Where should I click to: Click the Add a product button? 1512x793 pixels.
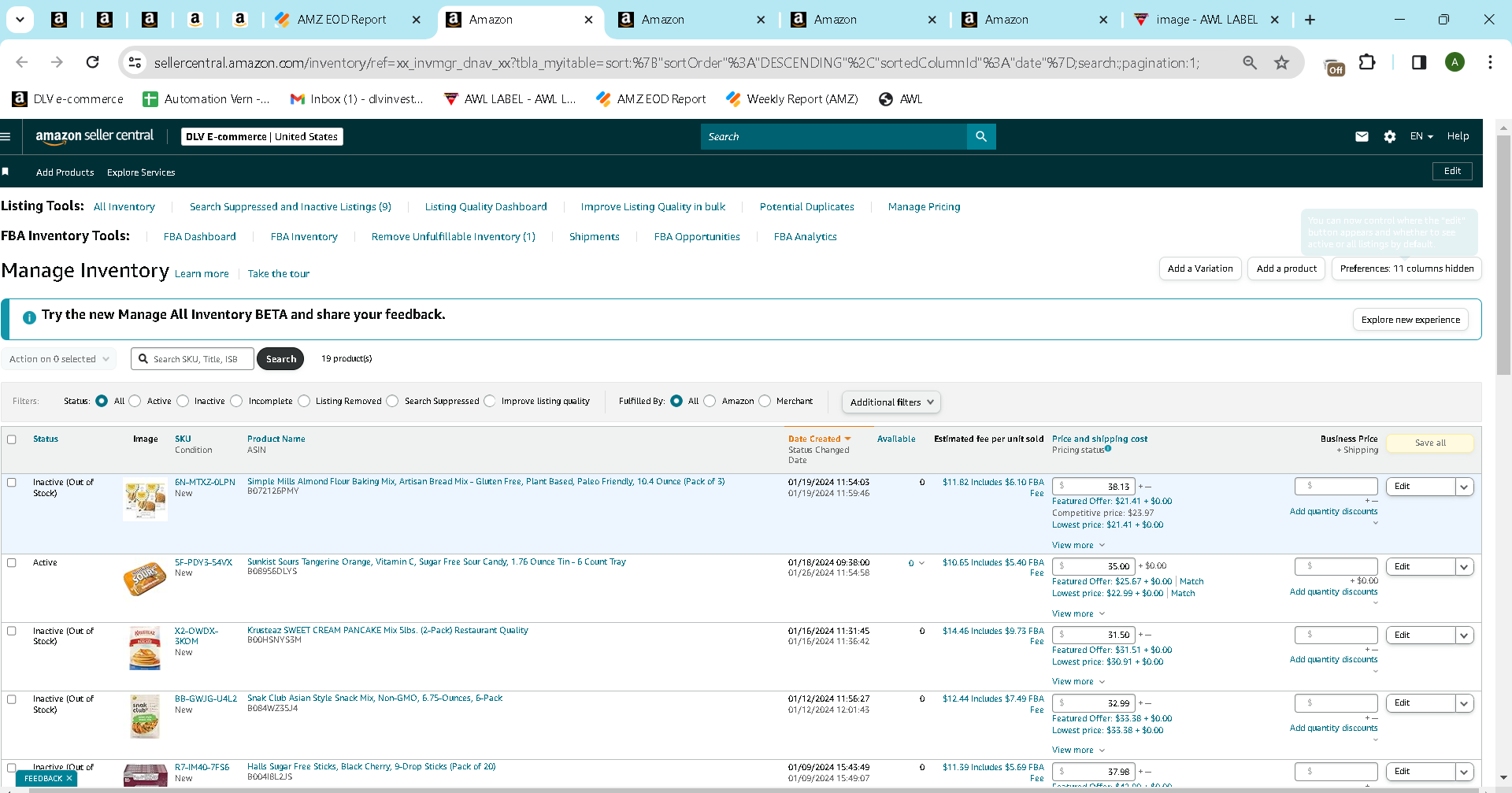[1287, 269]
